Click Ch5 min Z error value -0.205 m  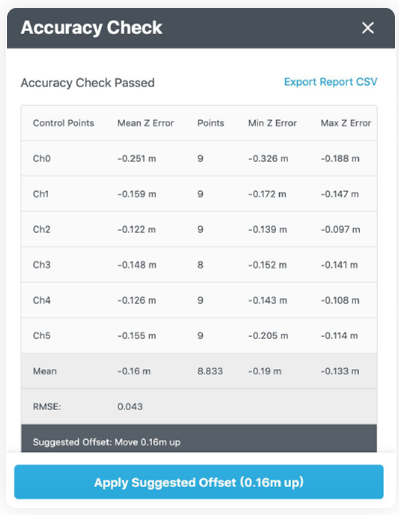[x=268, y=336]
